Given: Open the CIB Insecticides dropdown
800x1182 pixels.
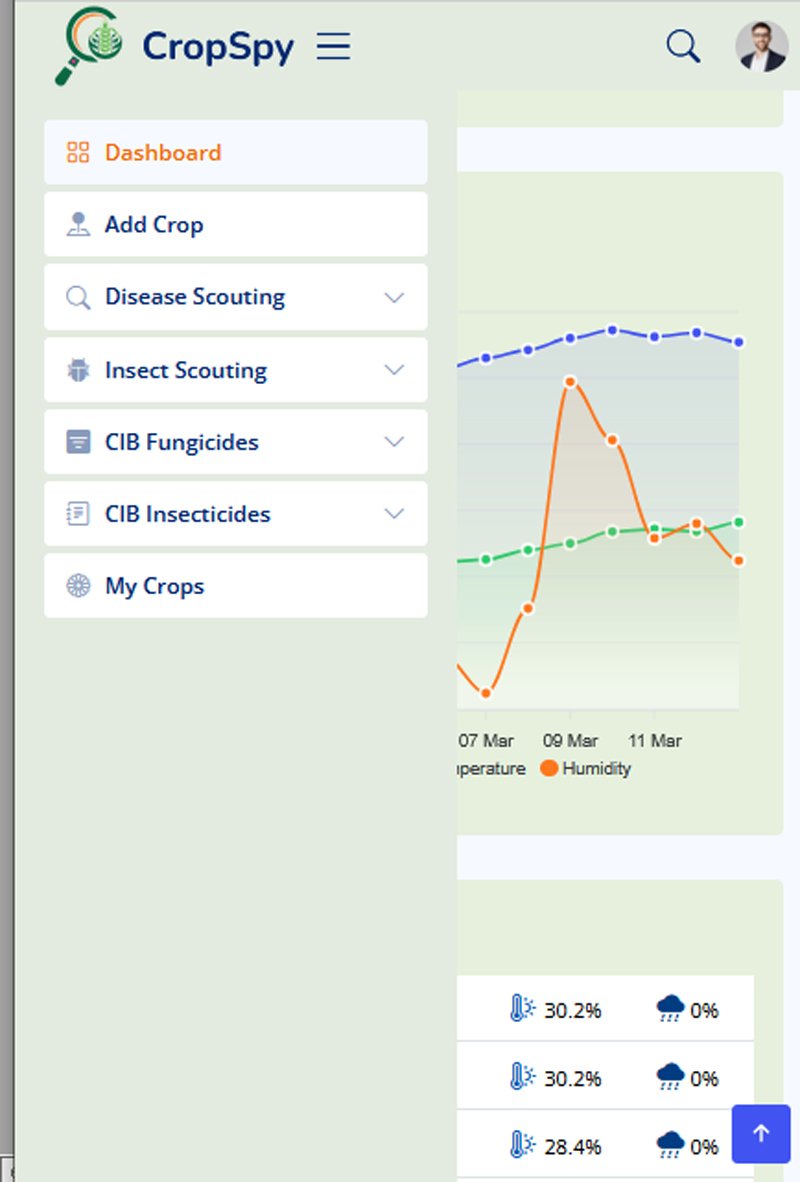Looking at the screenshot, I should point(394,514).
